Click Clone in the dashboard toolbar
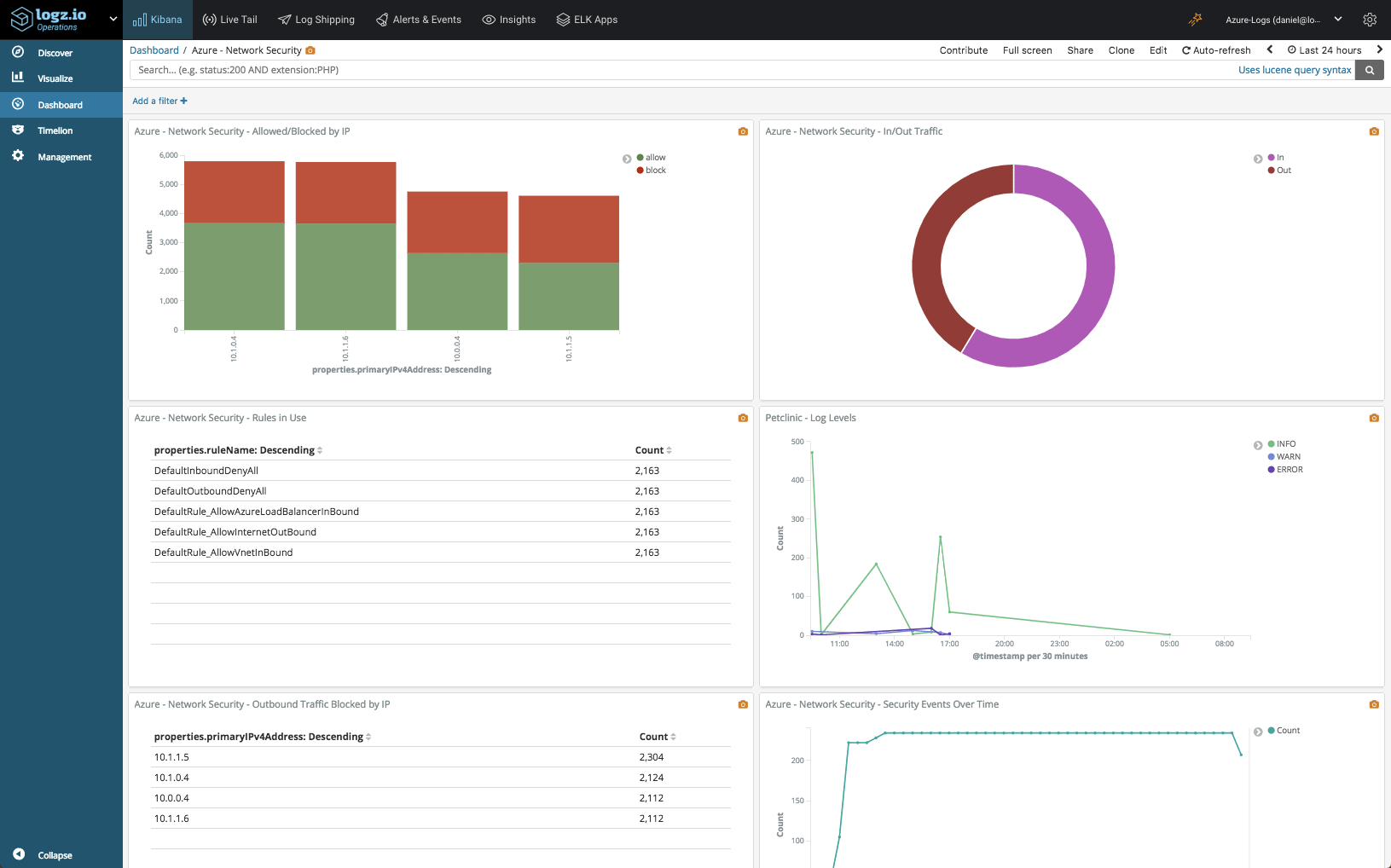This screenshot has height=868, width=1391. 1121,50
